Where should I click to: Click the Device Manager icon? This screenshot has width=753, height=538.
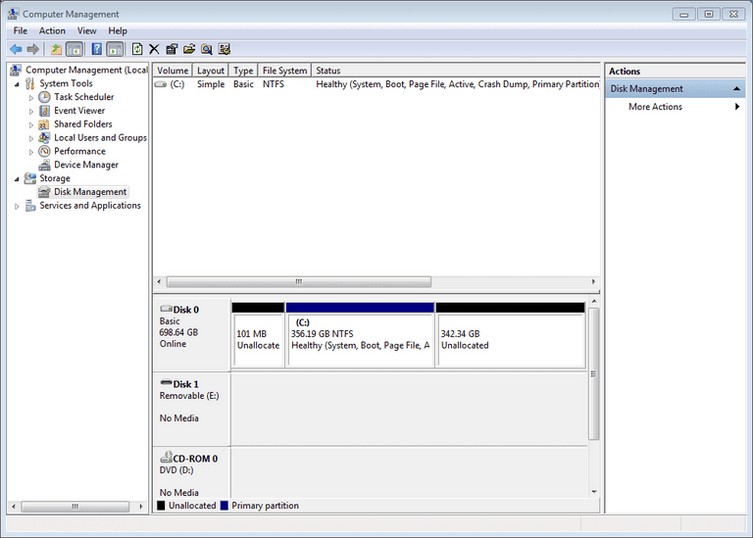44,165
